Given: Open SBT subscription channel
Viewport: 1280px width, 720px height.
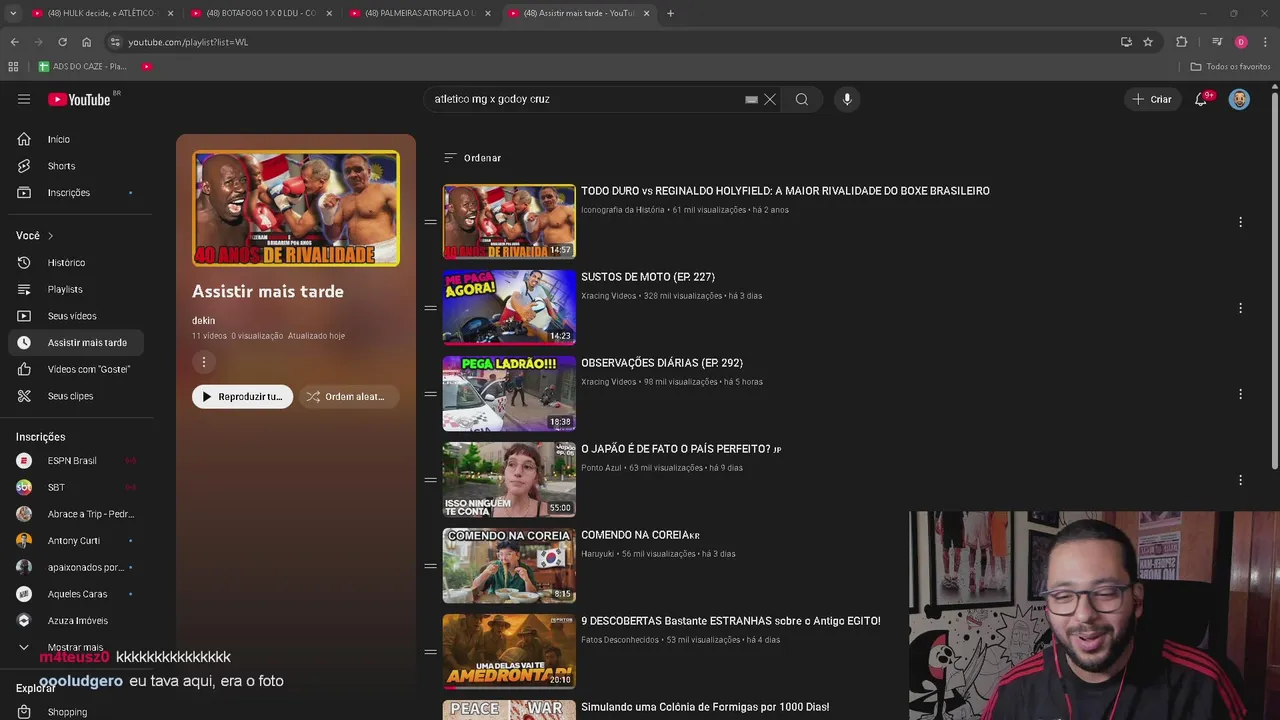Looking at the screenshot, I should (75, 487).
